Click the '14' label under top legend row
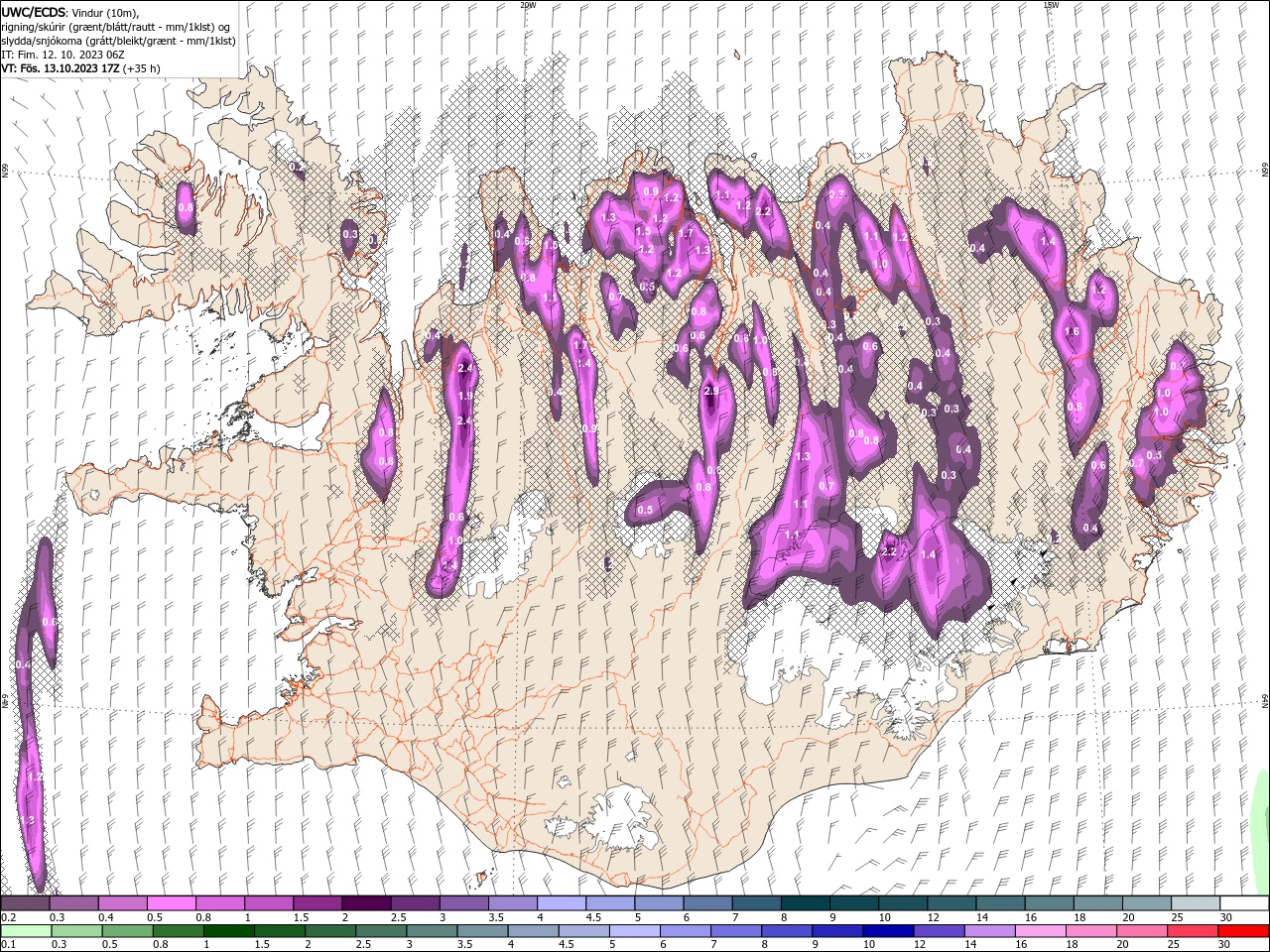 point(981,917)
